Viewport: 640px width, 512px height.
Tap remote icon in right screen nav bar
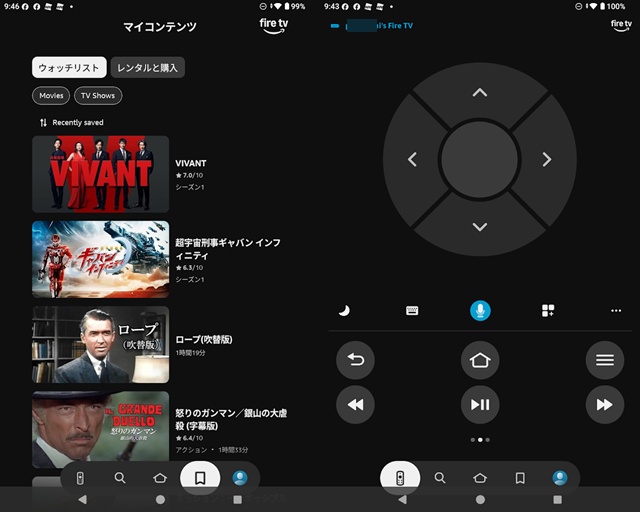click(400, 477)
